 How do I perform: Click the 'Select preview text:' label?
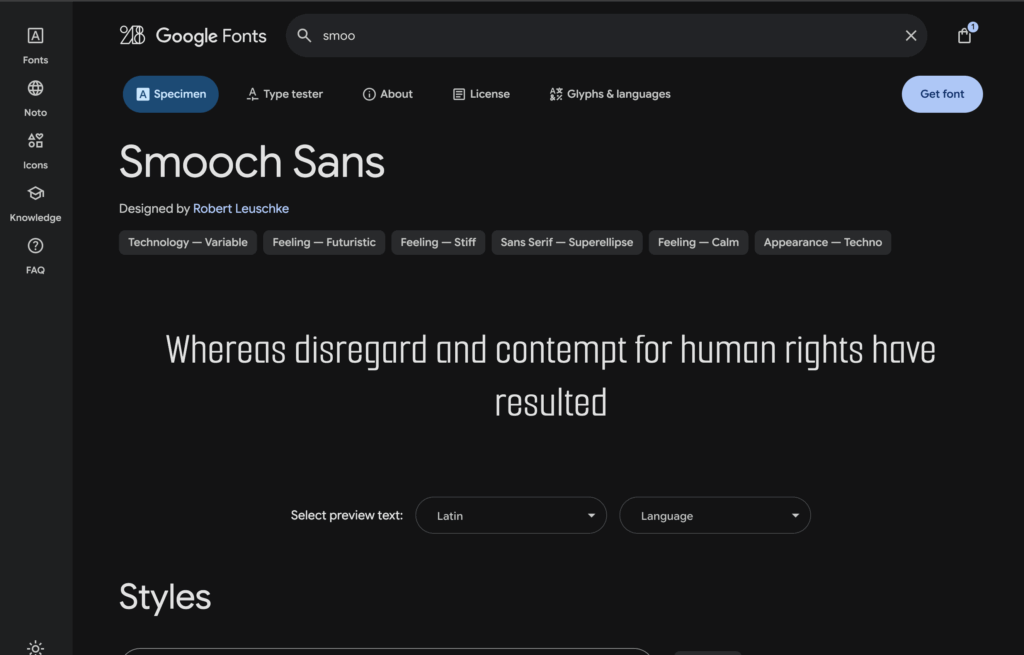point(347,515)
